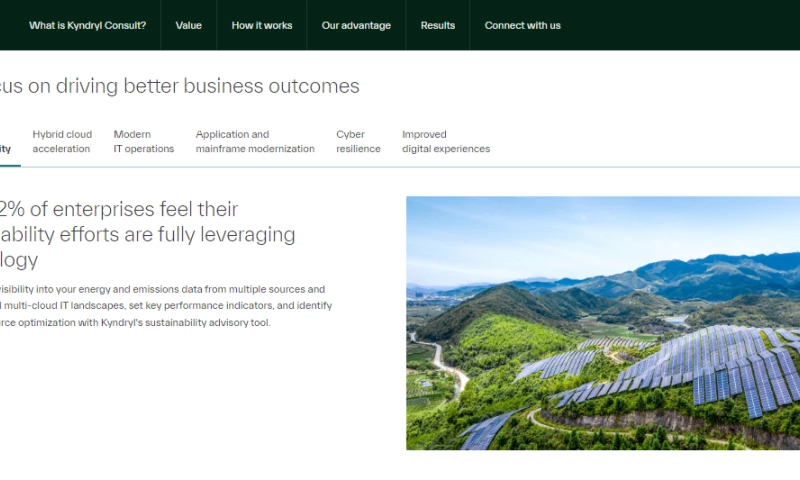This screenshot has width=800, height=480.
Task: Select Our advantage in navigation bar
Action: tap(356, 26)
